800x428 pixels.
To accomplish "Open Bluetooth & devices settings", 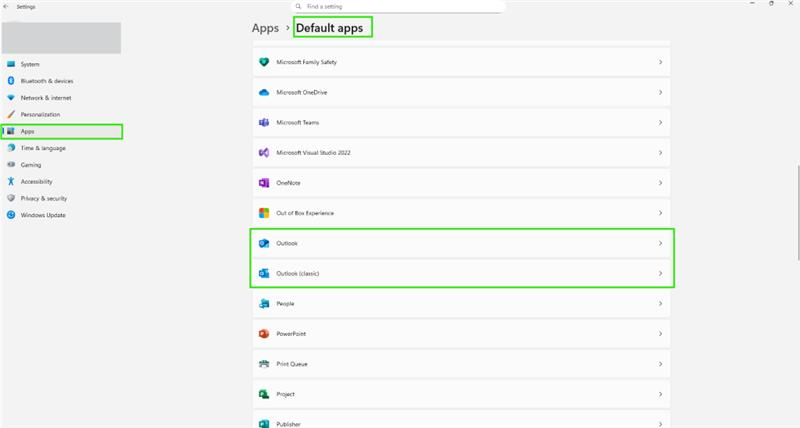I will click(x=62, y=81).
